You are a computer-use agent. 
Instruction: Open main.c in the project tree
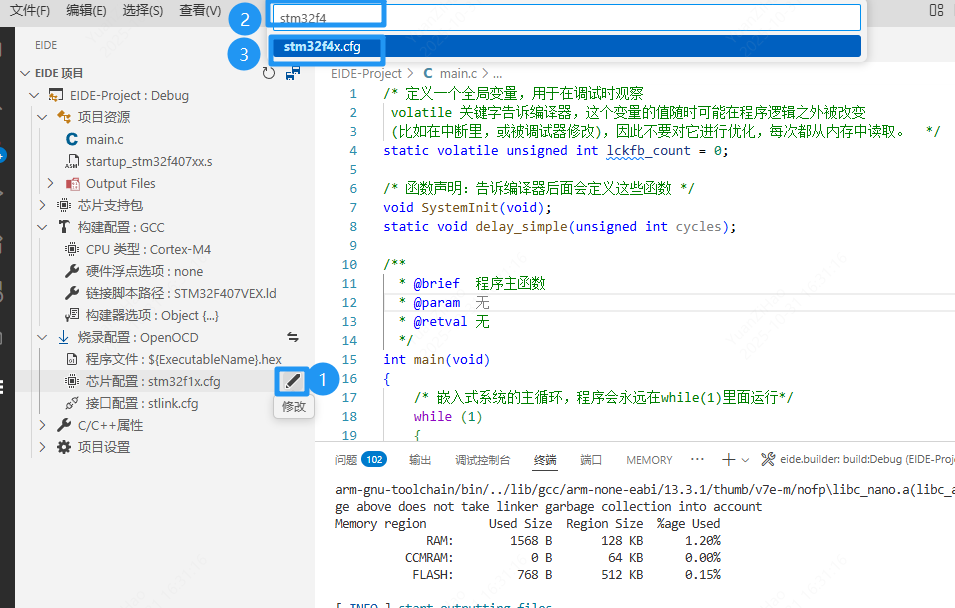[104, 139]
